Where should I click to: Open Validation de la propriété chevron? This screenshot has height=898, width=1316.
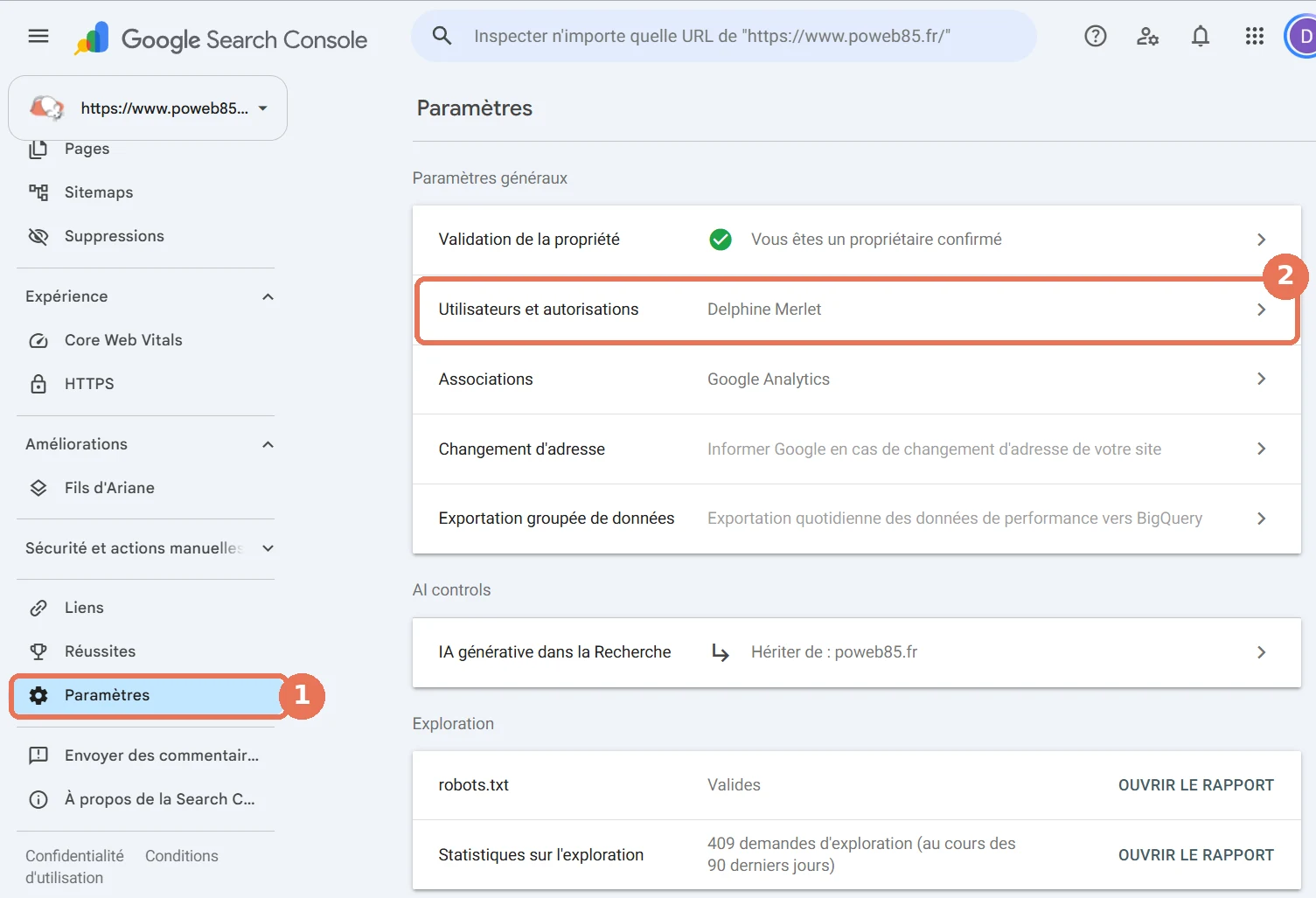[x=1261, y=240]
